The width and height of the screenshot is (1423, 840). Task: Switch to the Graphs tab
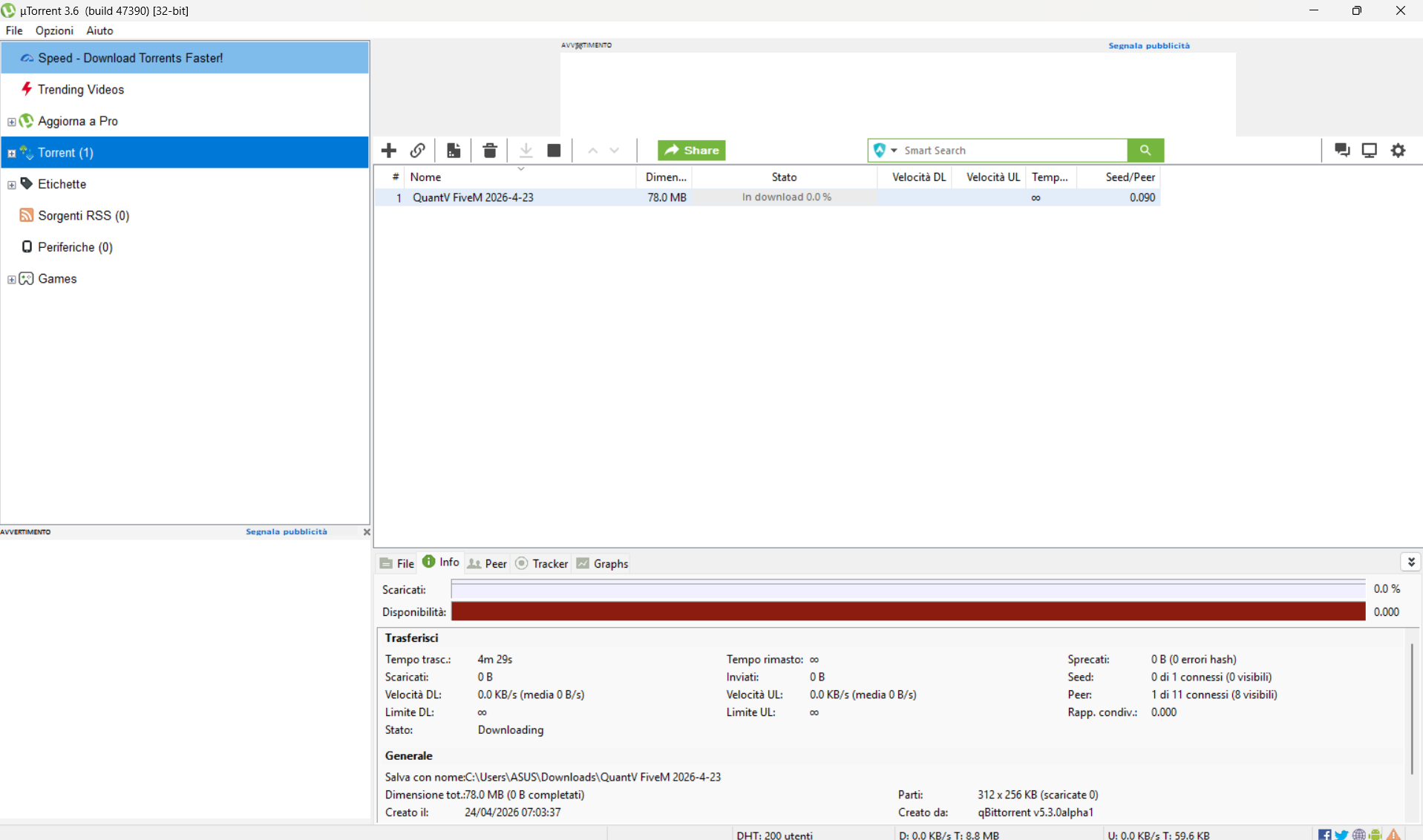coord(603,564)
